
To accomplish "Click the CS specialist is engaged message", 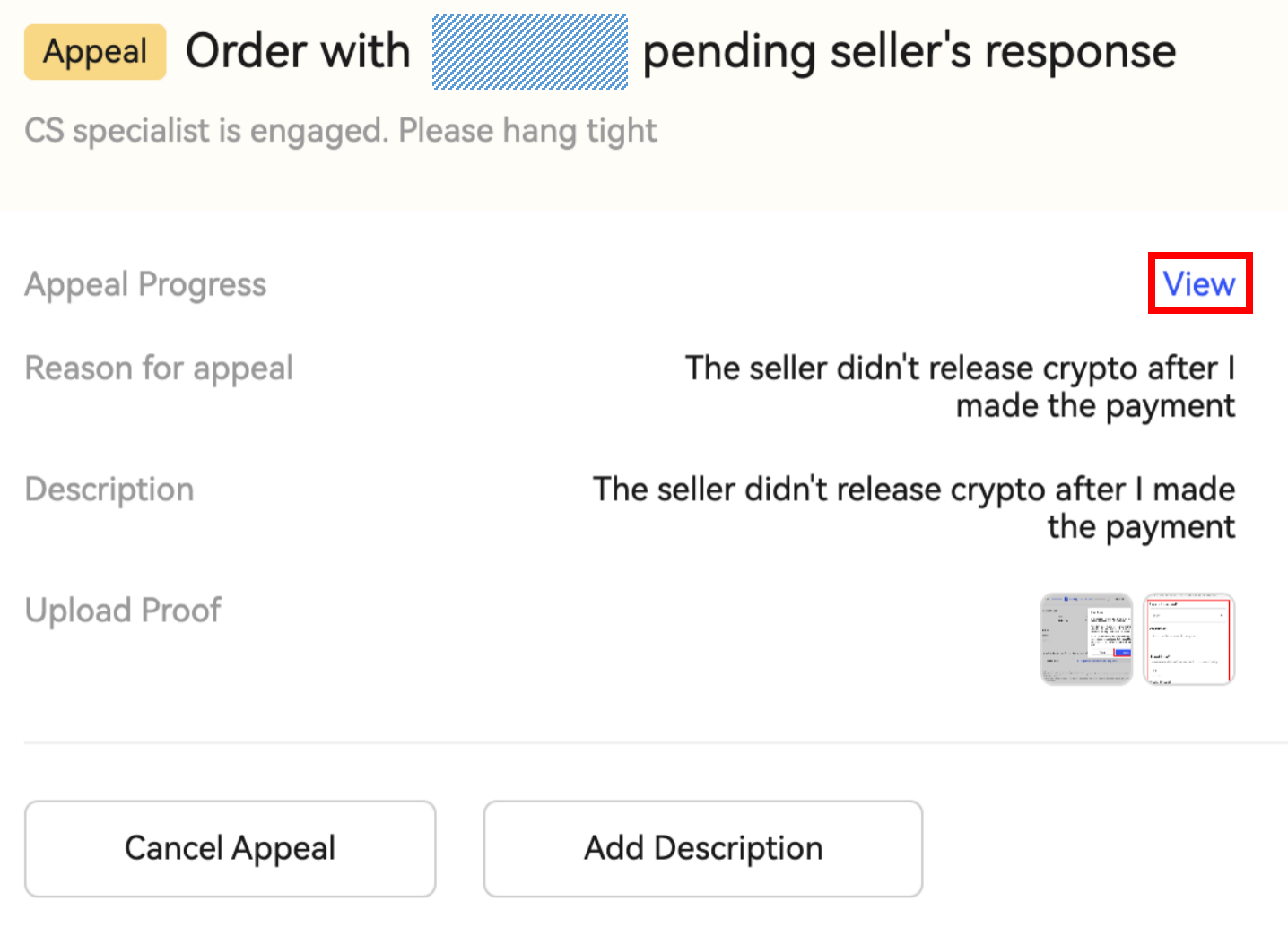I will tap(206, 131).
